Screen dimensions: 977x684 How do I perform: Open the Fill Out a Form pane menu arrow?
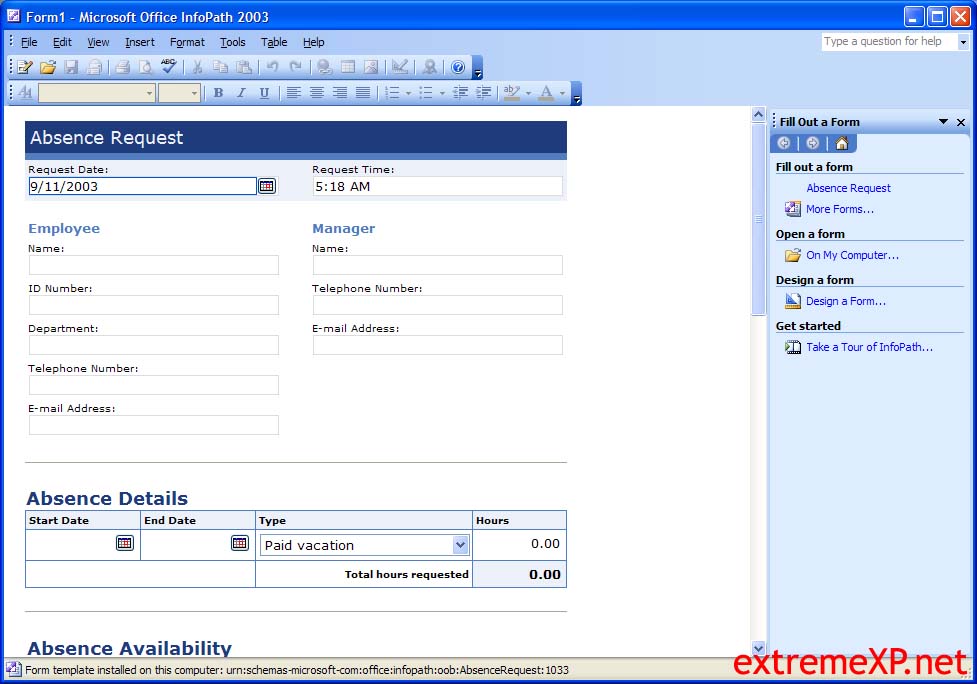point(943,121)
